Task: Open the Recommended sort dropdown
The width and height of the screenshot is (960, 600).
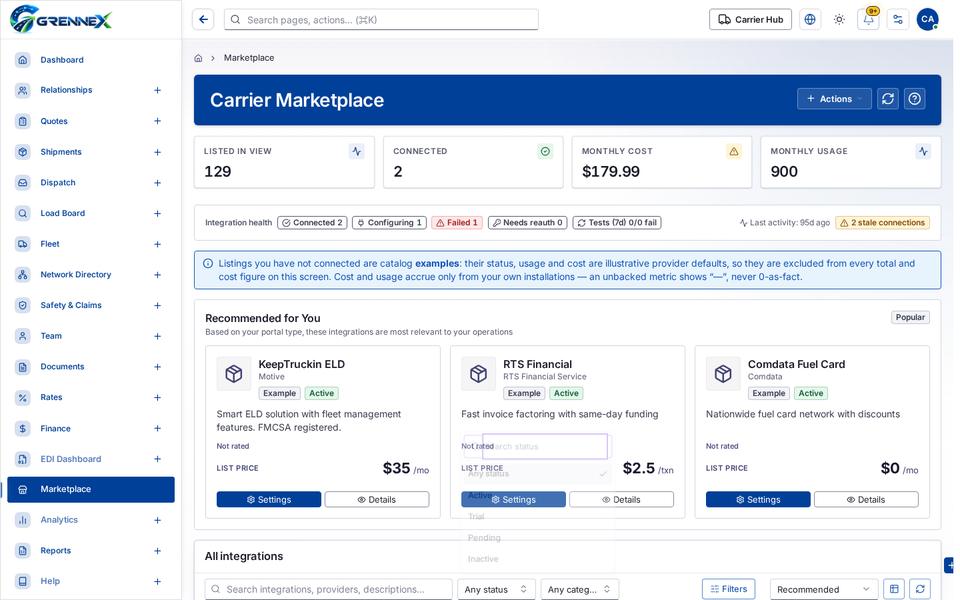Action: click(823, 589)
